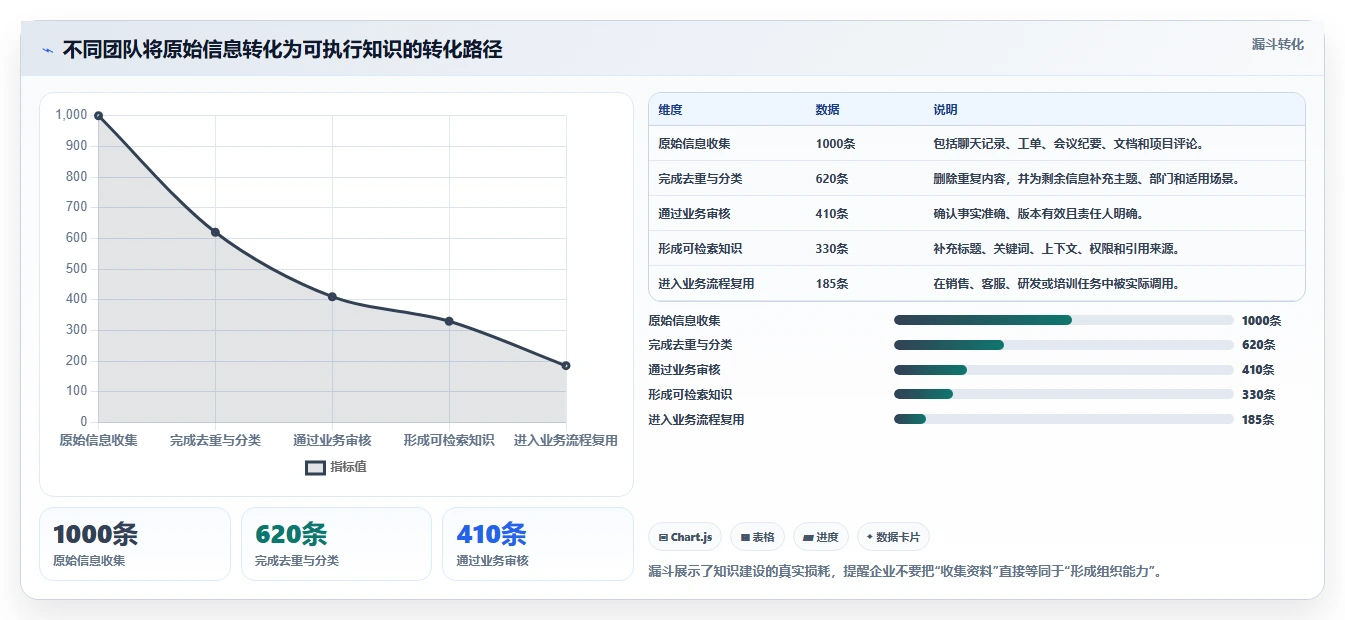Click x-axis label 原始信息收集

pyautogui.click(x=98, y=440)
